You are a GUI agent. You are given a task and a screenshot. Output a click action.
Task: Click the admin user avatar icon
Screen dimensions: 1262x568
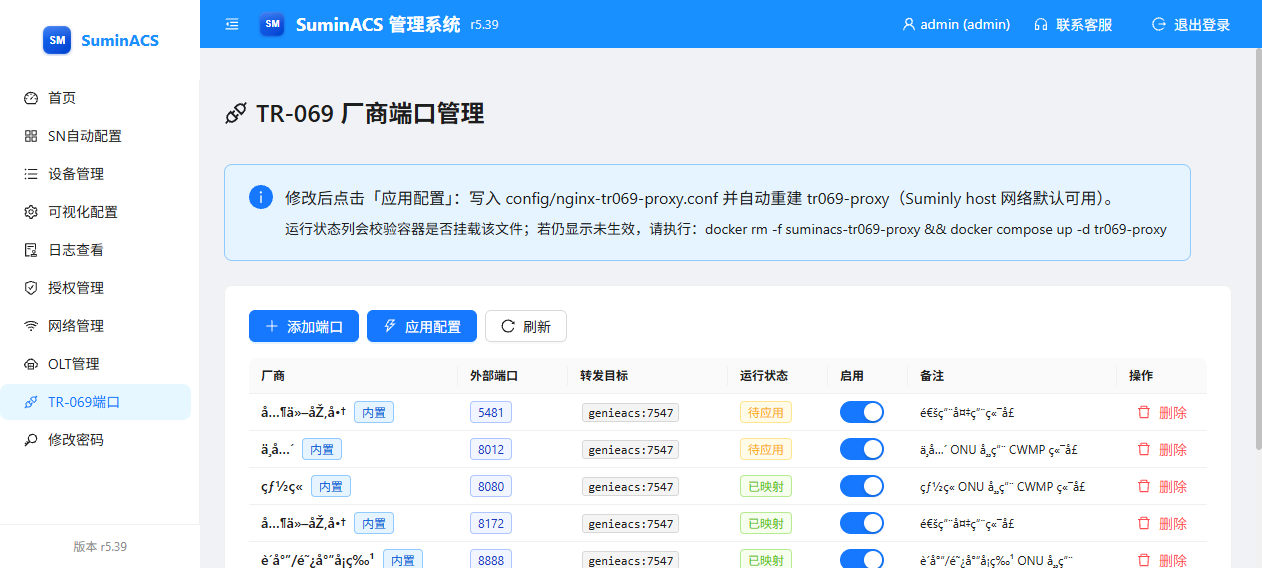tap(909, 24)
